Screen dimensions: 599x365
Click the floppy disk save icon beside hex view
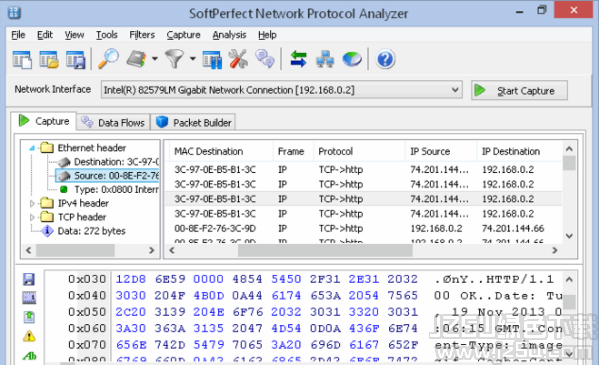point(29,279)
